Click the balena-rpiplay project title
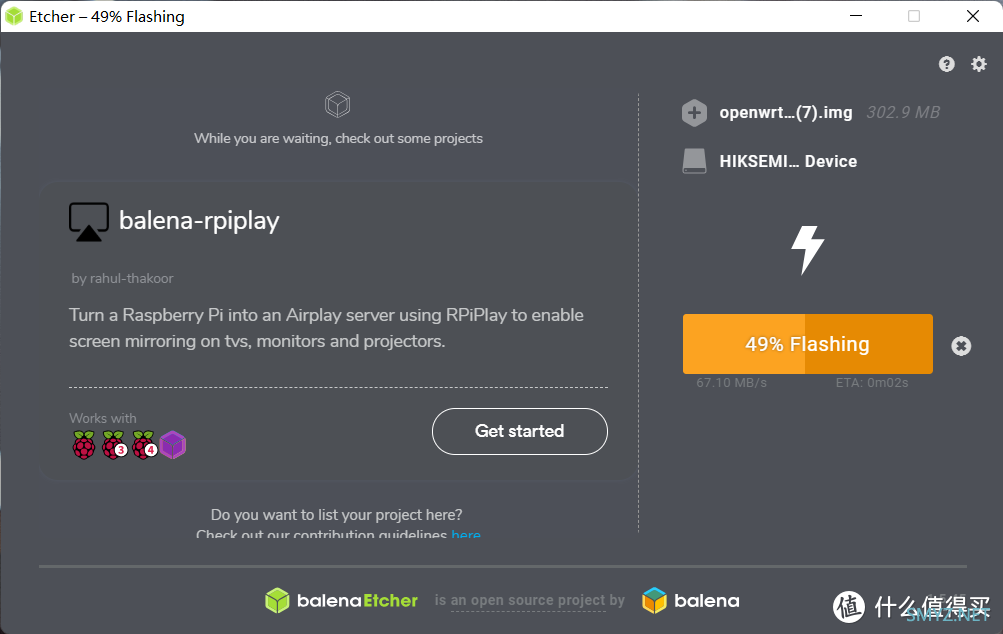 click(199, 221)
